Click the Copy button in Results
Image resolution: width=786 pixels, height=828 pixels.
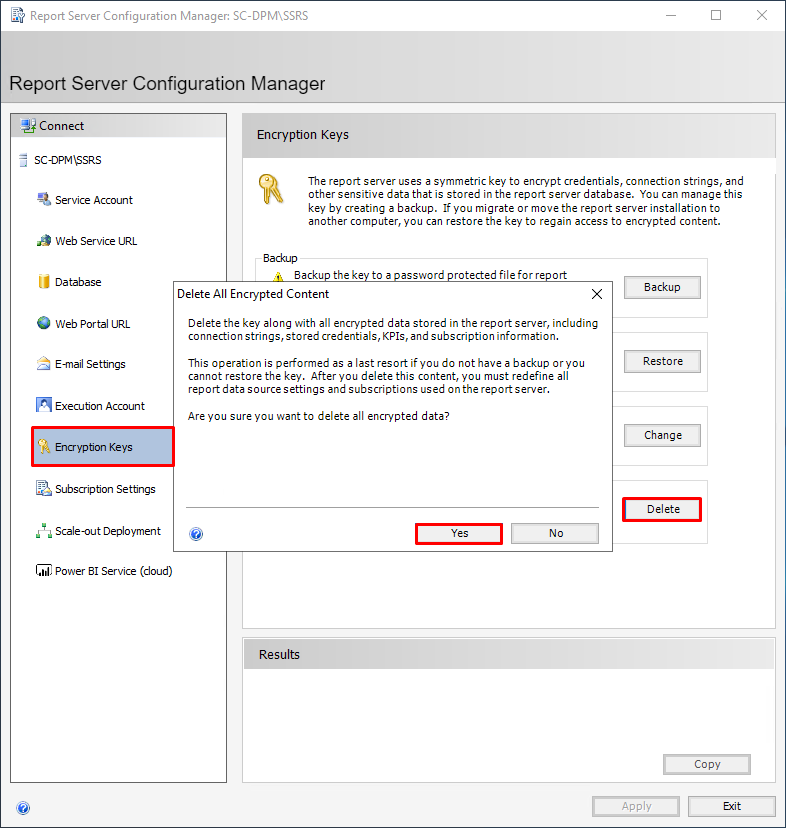click(707, 764)
